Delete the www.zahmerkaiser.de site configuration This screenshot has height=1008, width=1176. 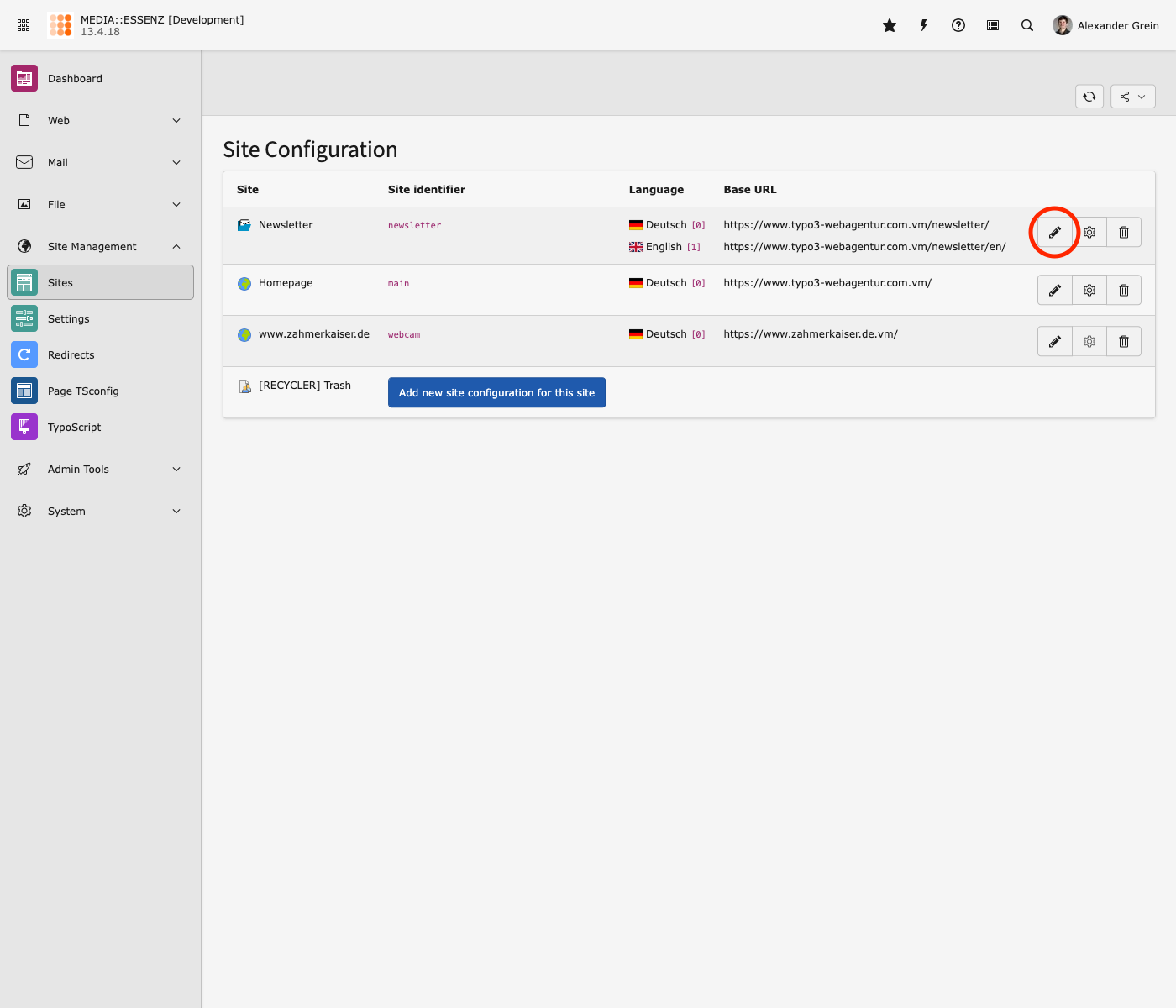pos(1124,342)
